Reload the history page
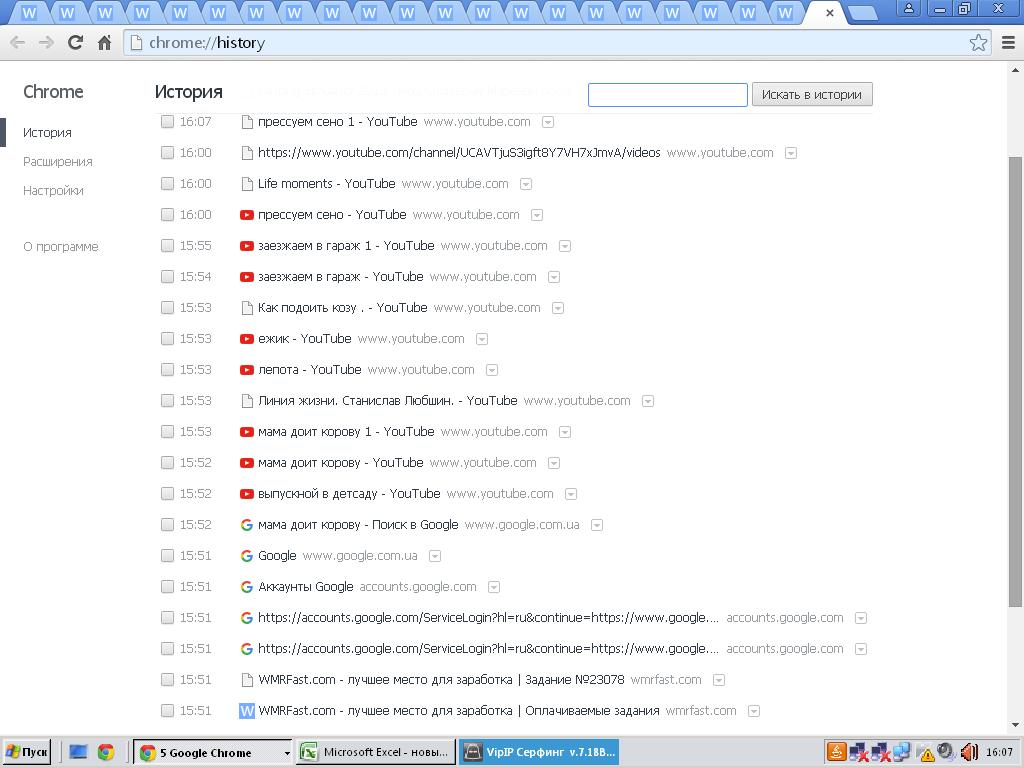 75,43
